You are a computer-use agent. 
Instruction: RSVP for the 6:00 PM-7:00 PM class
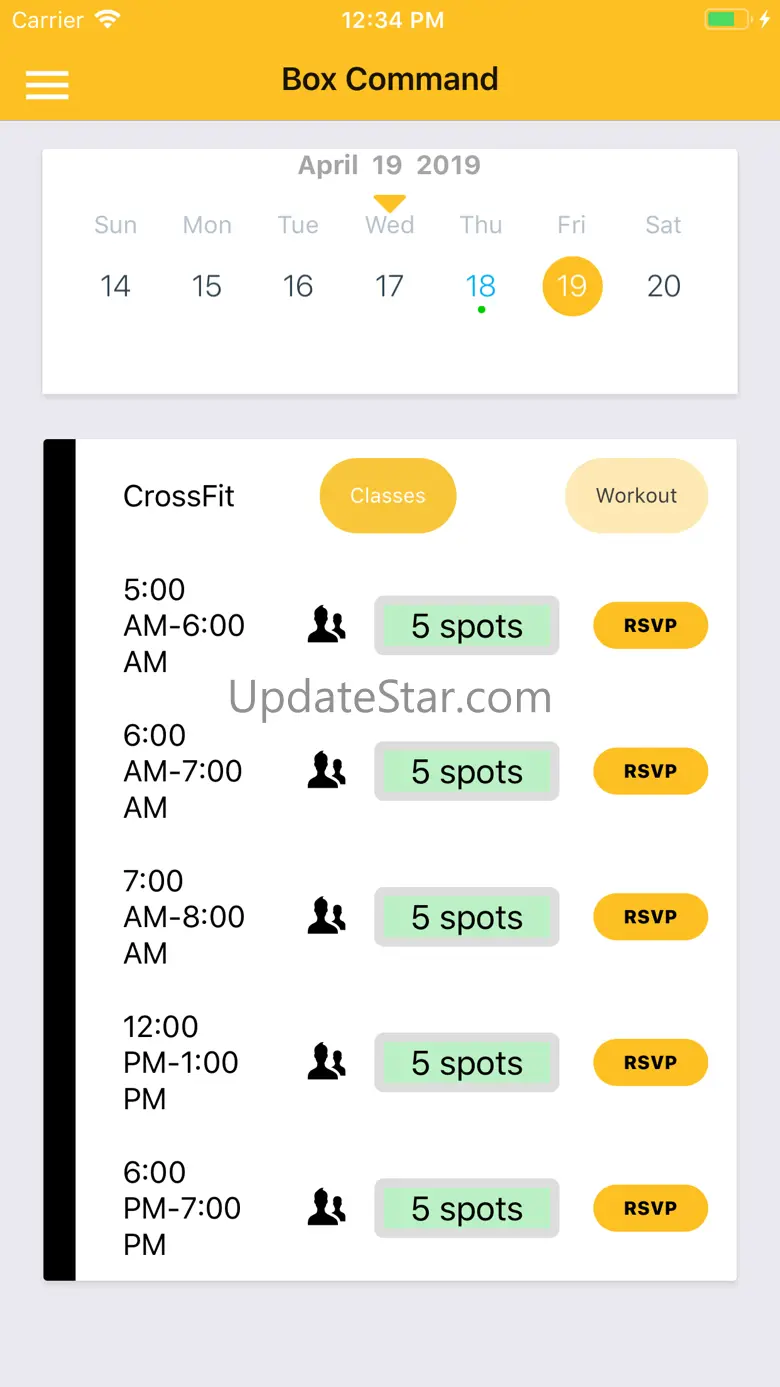[x=651, y=1209]
